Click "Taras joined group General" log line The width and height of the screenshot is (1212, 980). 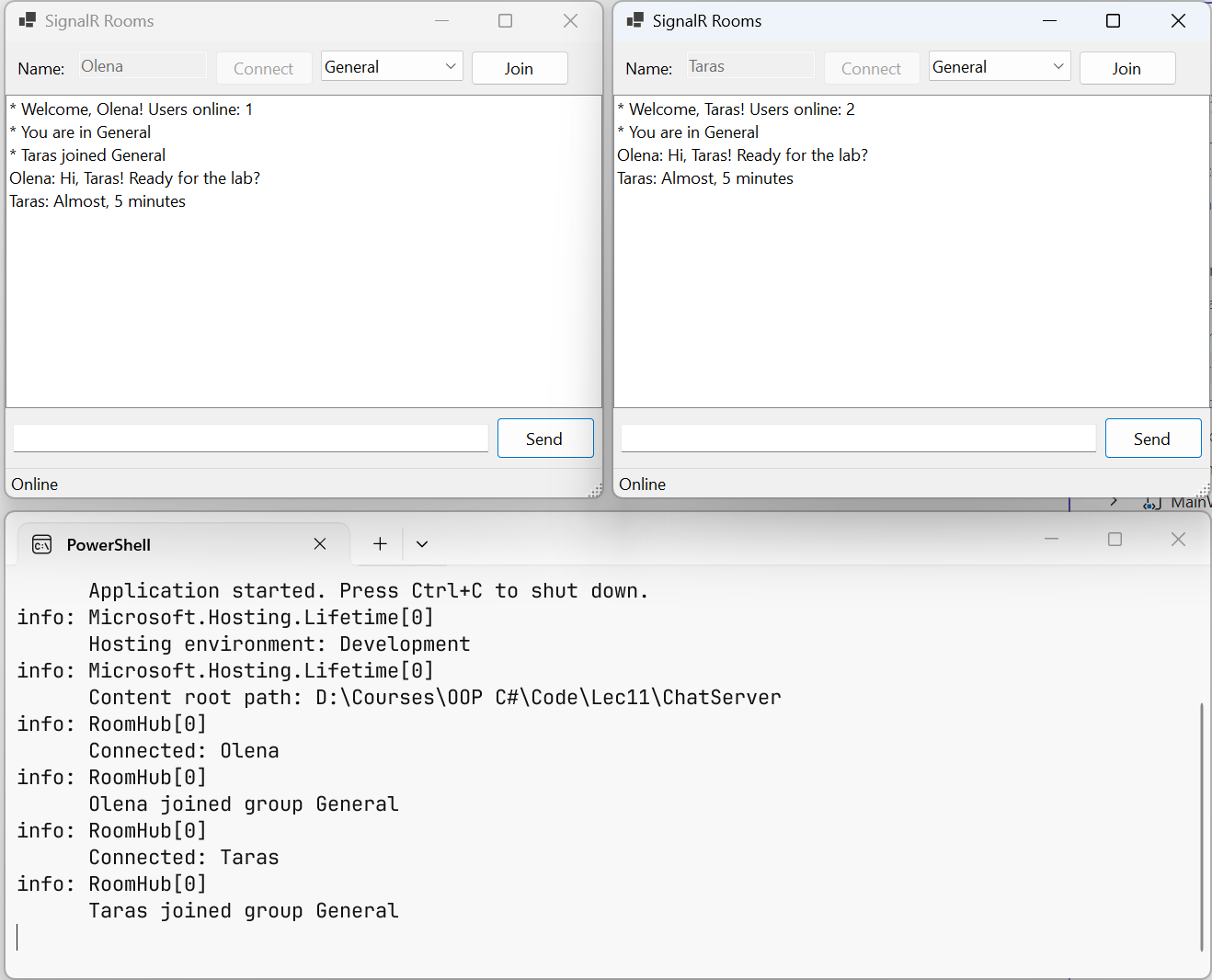pos(244,911)
